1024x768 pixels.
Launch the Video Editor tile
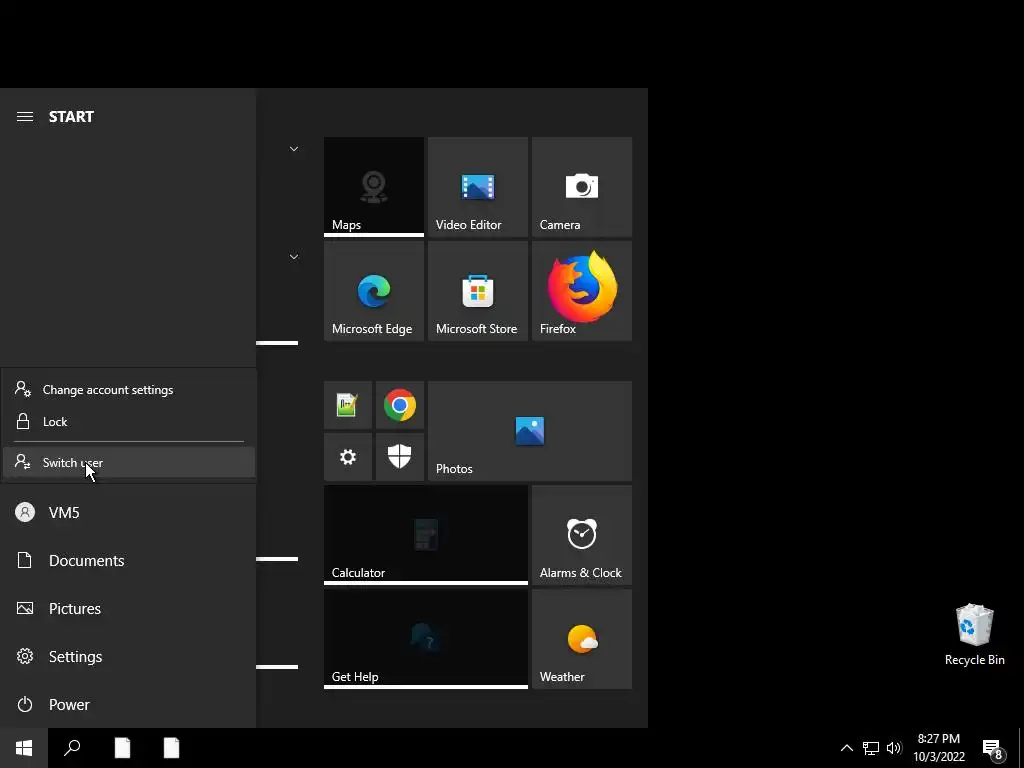(477, 187)
